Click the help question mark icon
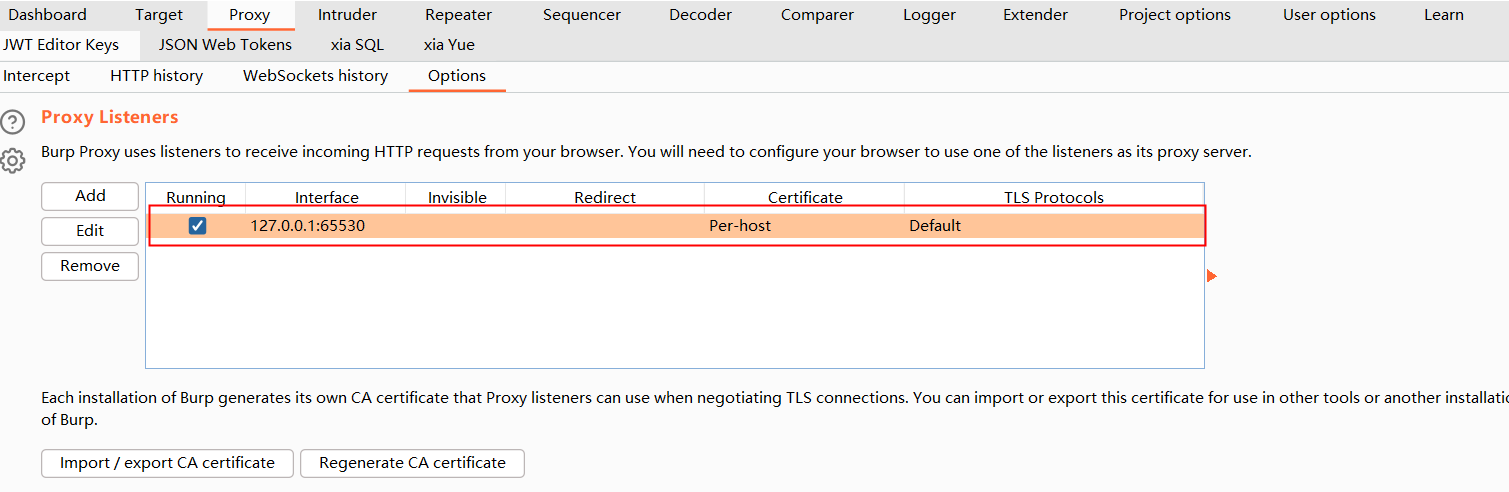The image size is (1509, 492). pos(12,123)
